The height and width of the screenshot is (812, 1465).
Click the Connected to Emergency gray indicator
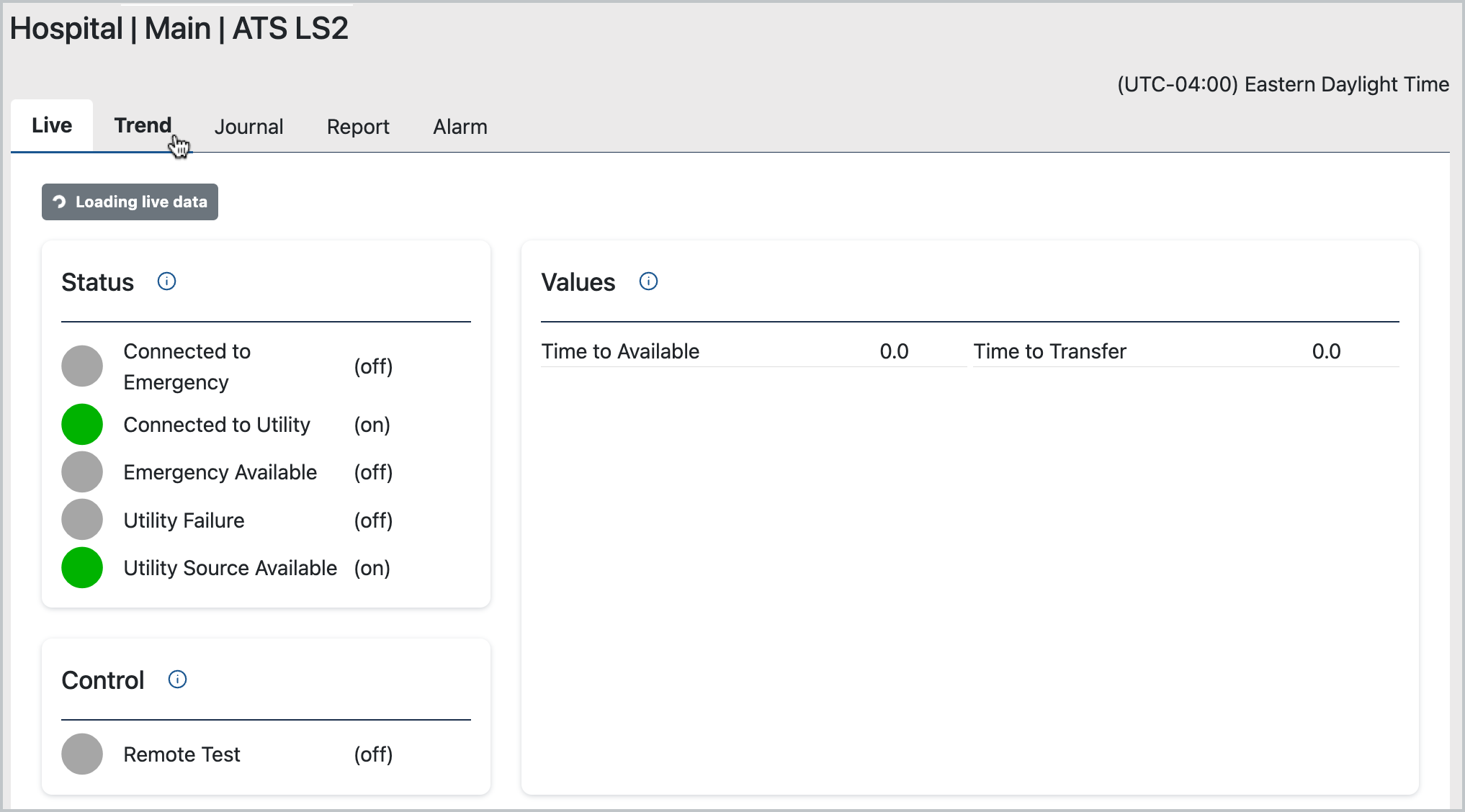[82, 366]
